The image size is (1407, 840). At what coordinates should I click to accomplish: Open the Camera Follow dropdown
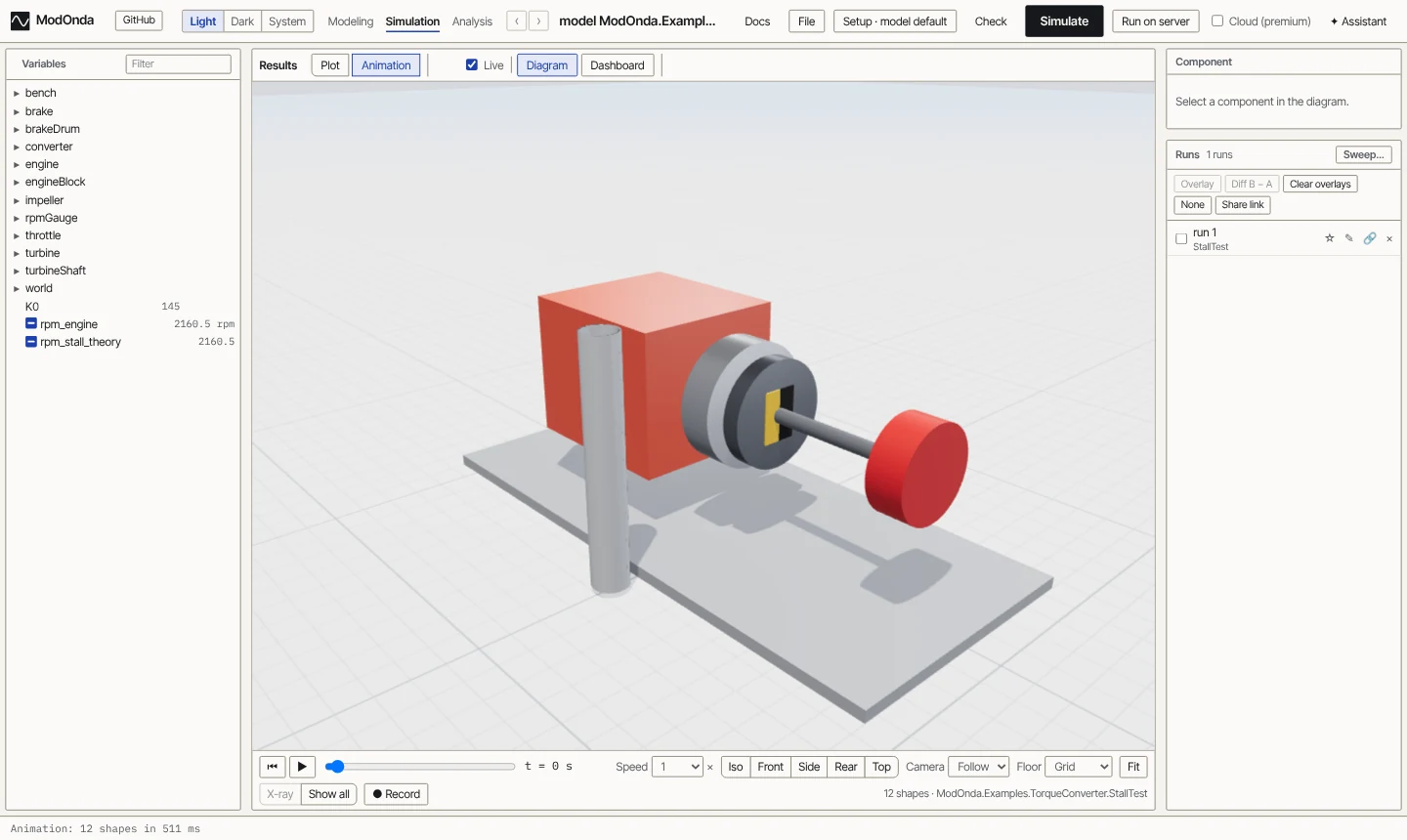pos(978,767)
